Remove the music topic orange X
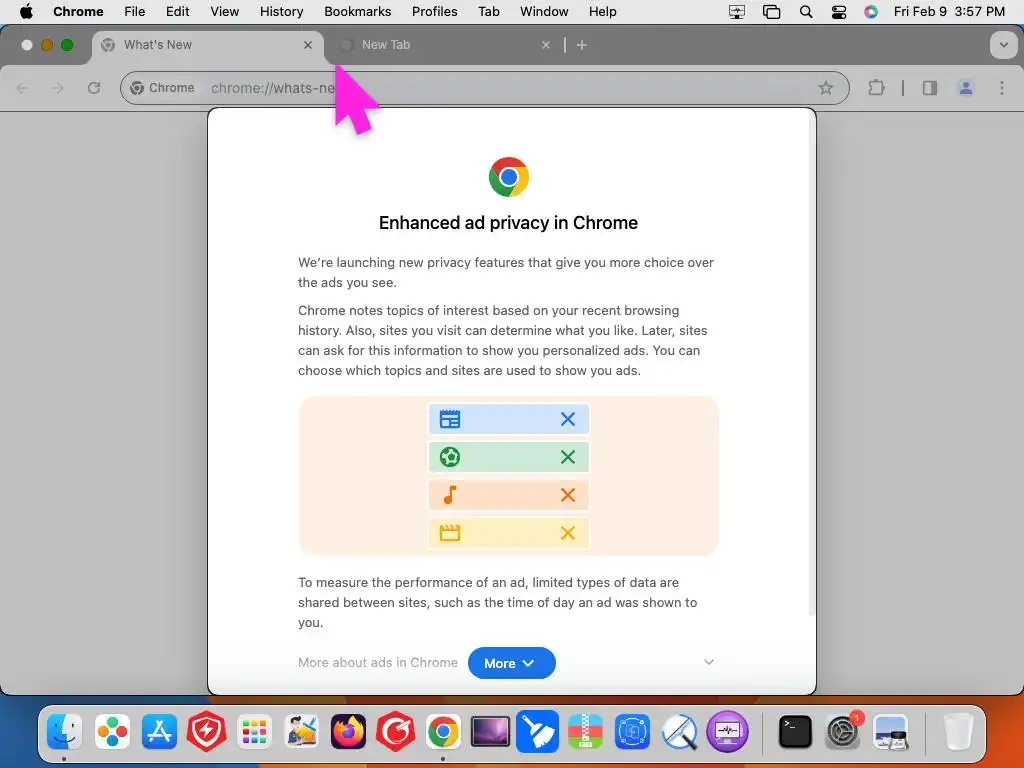The height and width of the screenshot is (768, 1024). click(568, 495)
